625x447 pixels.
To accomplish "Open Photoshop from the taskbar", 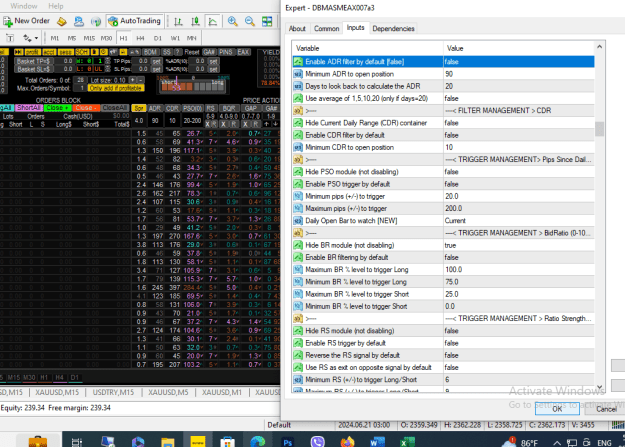I will 287,442.
